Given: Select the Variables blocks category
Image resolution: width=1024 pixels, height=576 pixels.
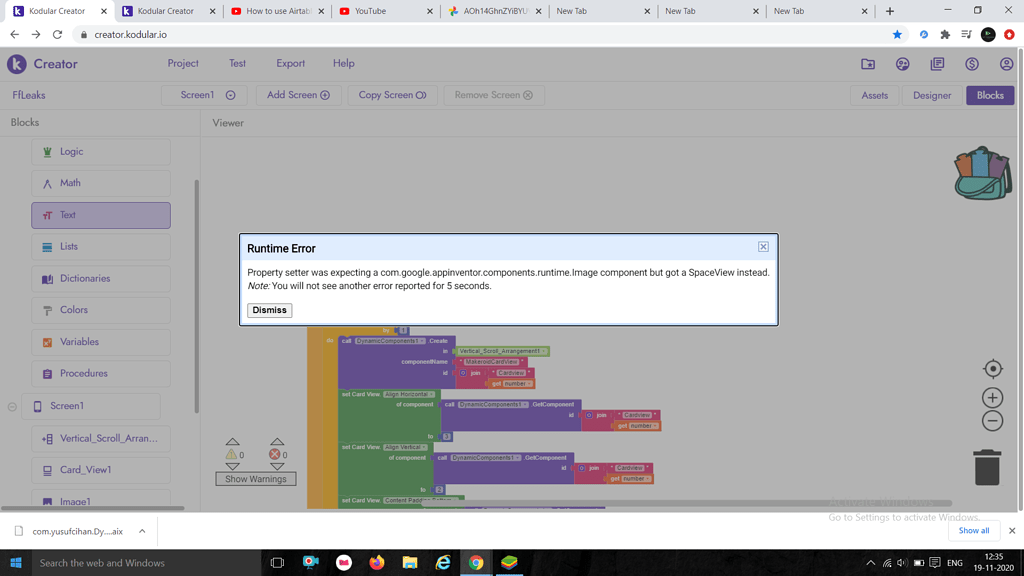Looking at the screenshot, I should [x=101, y=342].
